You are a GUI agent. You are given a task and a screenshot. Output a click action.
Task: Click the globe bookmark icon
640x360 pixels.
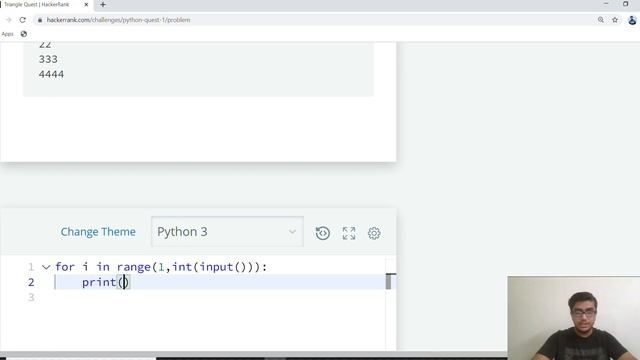tap(24, 34)
